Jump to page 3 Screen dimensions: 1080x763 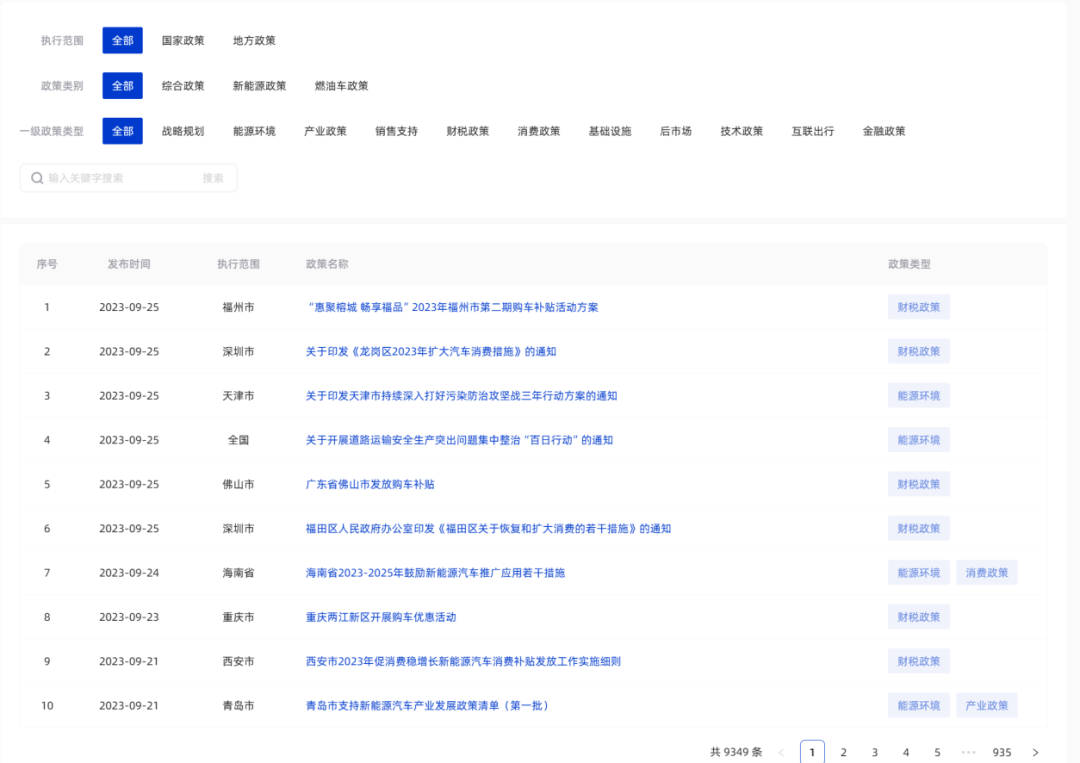click(874, 752)
